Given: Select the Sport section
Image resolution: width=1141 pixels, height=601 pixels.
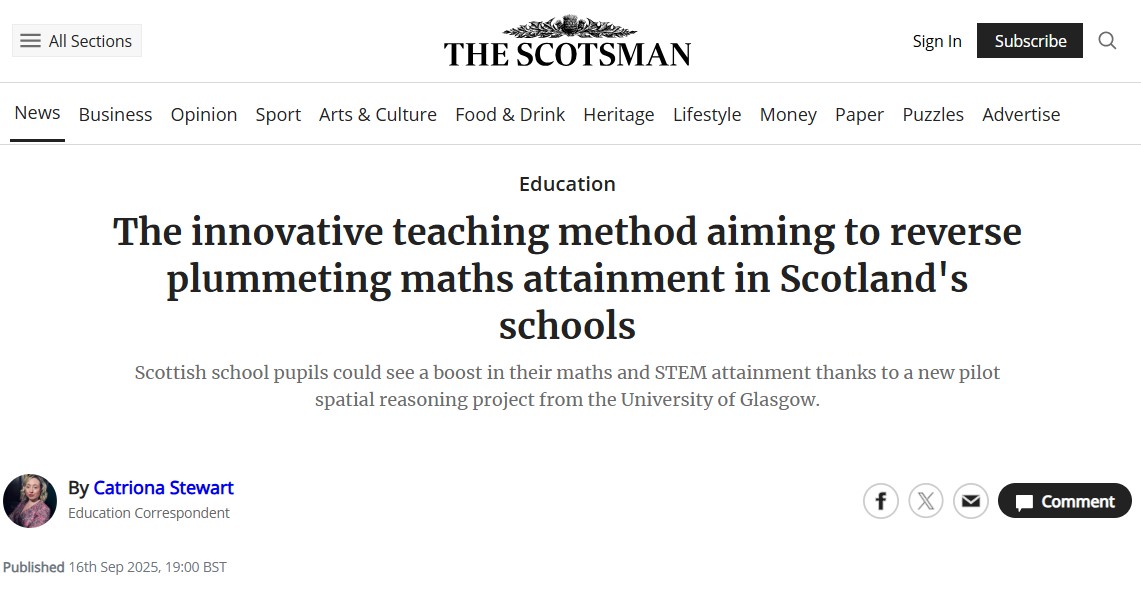Looking at the screenshot, I should tap(278, 115).
